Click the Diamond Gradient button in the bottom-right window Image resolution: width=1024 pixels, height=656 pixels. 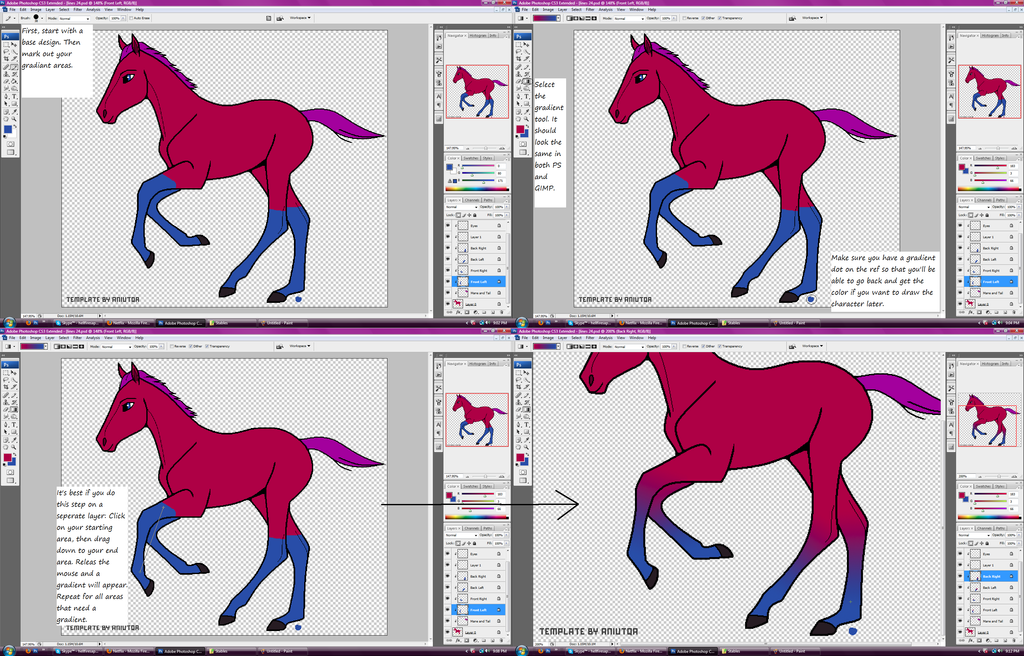[x=596, y=346]
